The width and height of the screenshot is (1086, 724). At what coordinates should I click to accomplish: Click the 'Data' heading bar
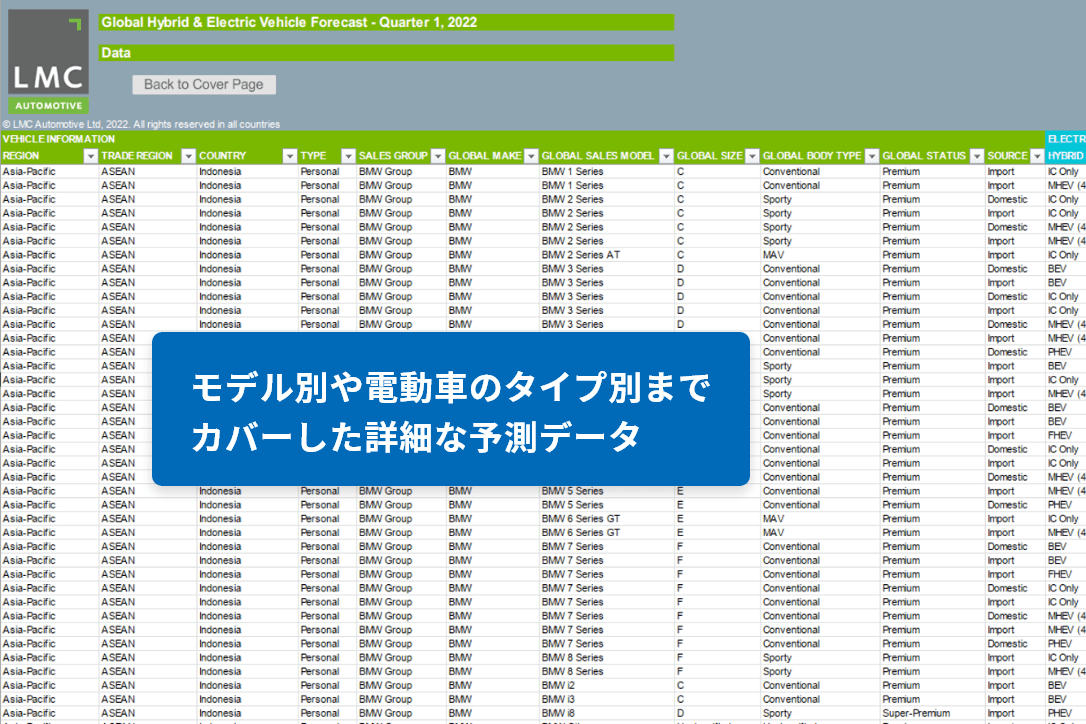tap(386, 53)
